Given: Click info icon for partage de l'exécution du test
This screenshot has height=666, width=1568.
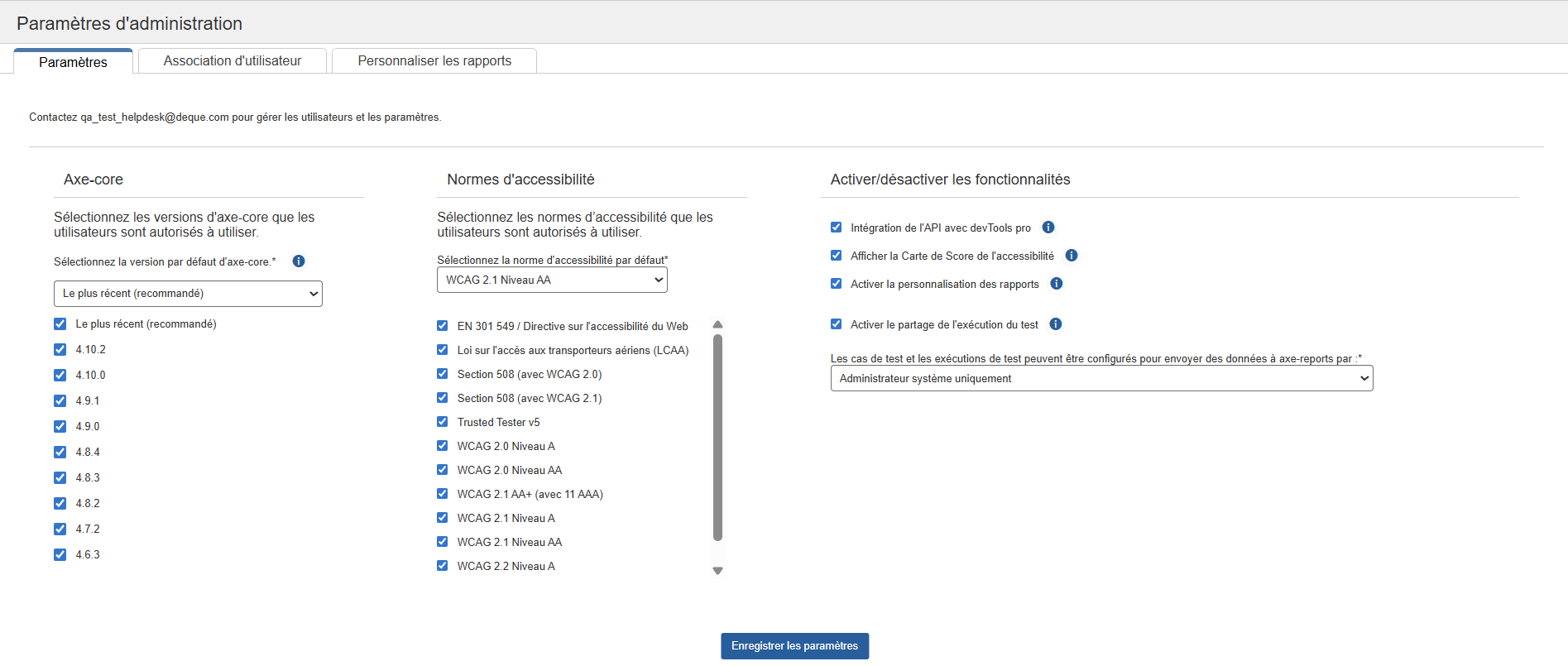Looking at the screenshot, I should (x=1056, y=324).
